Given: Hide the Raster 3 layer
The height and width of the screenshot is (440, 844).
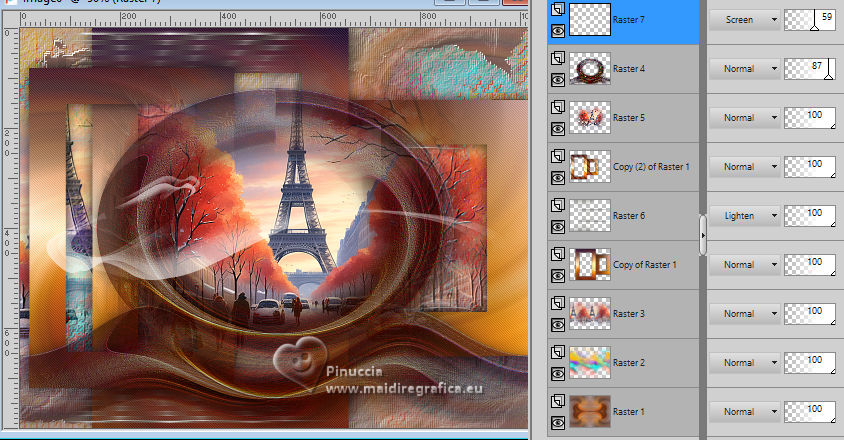Looking at the screenshot, I should [558, 325].
